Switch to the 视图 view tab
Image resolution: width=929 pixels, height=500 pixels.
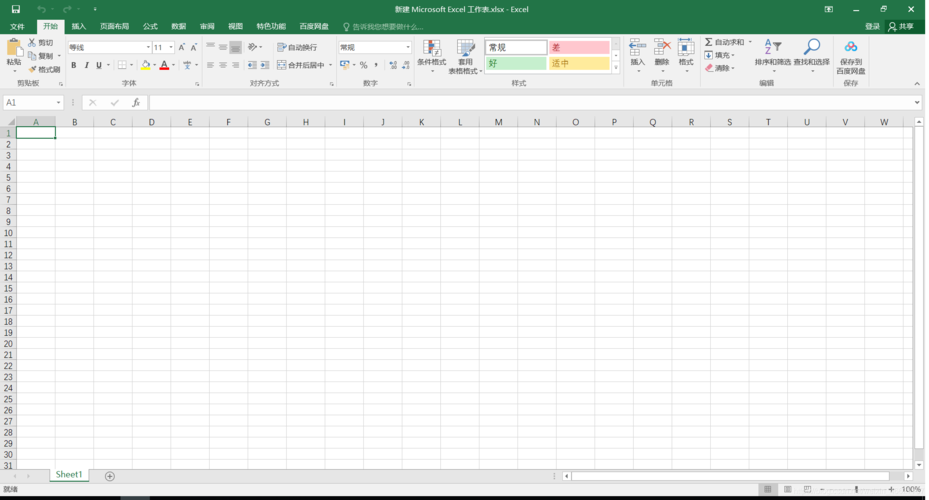[x=235, y=27]
